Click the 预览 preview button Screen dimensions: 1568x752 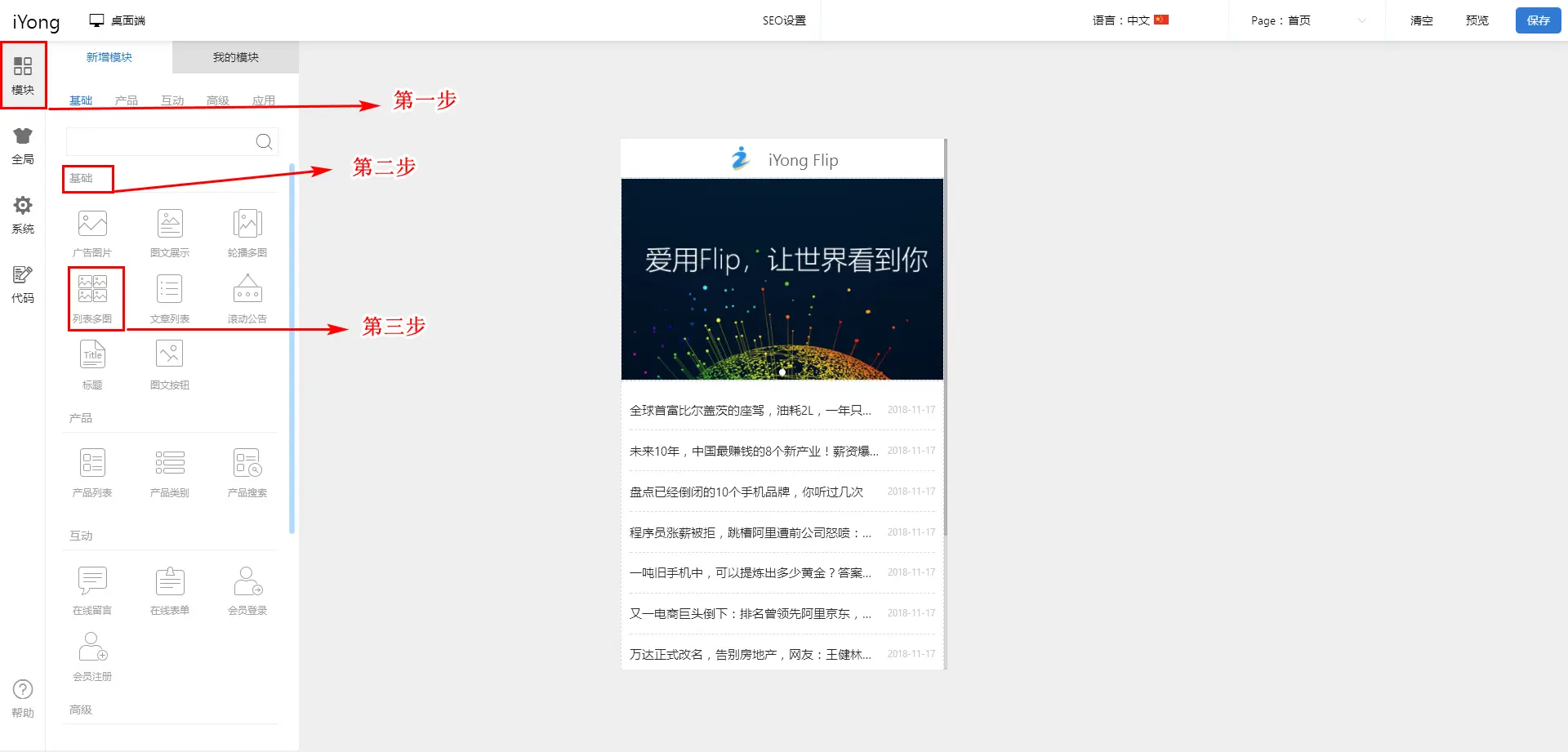pyautogui.click(x=1477, y=20)
